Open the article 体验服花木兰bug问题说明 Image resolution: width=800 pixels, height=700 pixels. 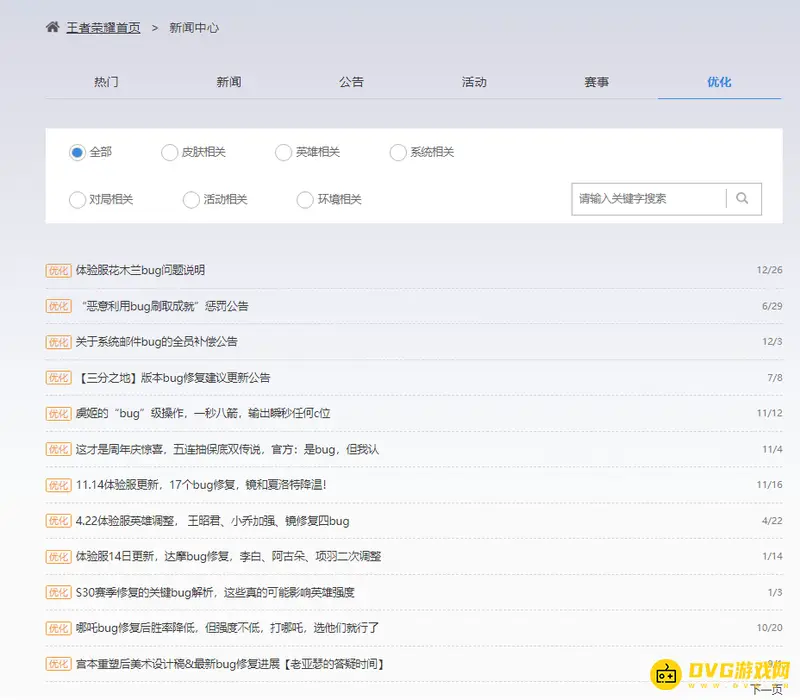140,269
